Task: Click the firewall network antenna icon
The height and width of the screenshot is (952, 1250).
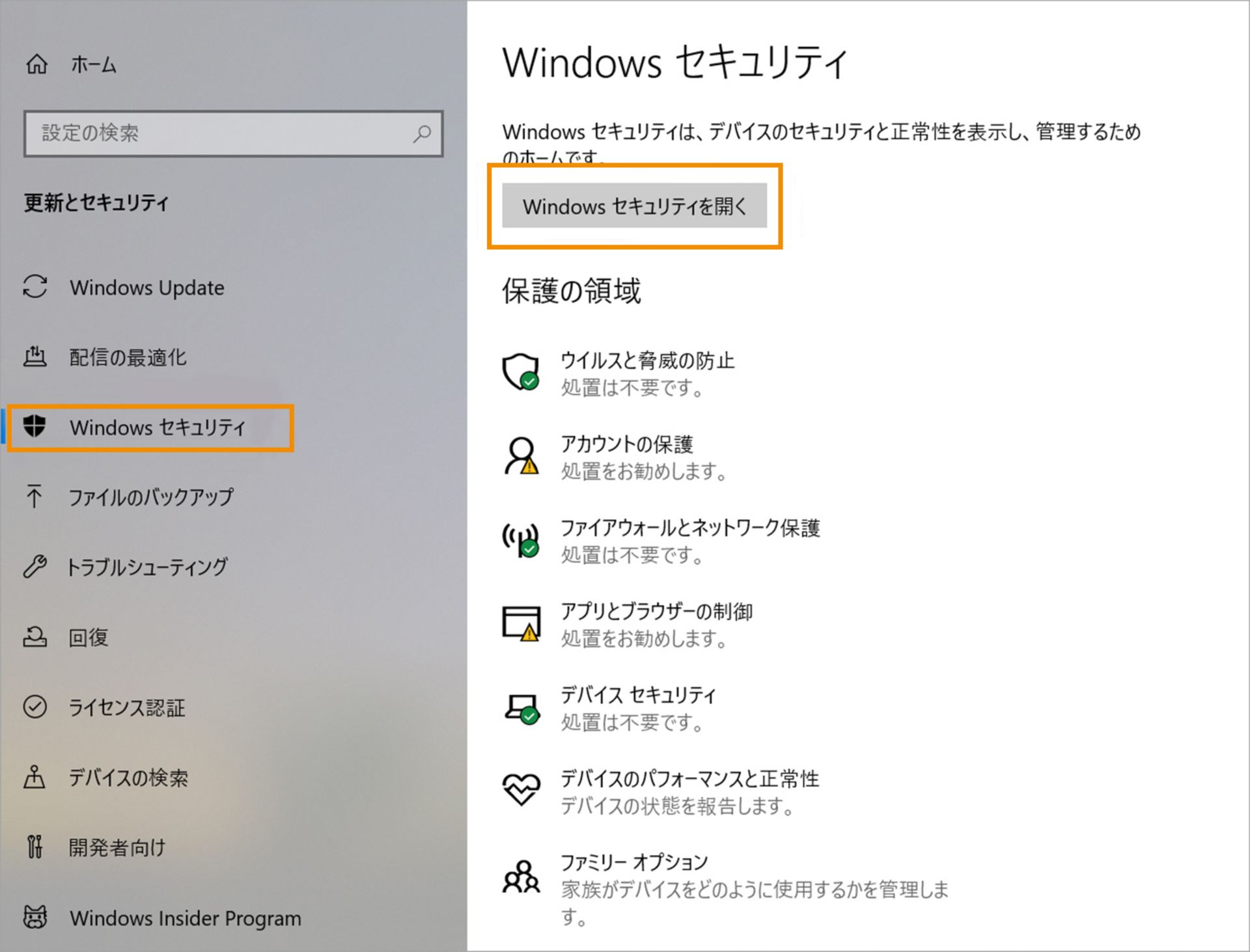Action: (521, 539)
